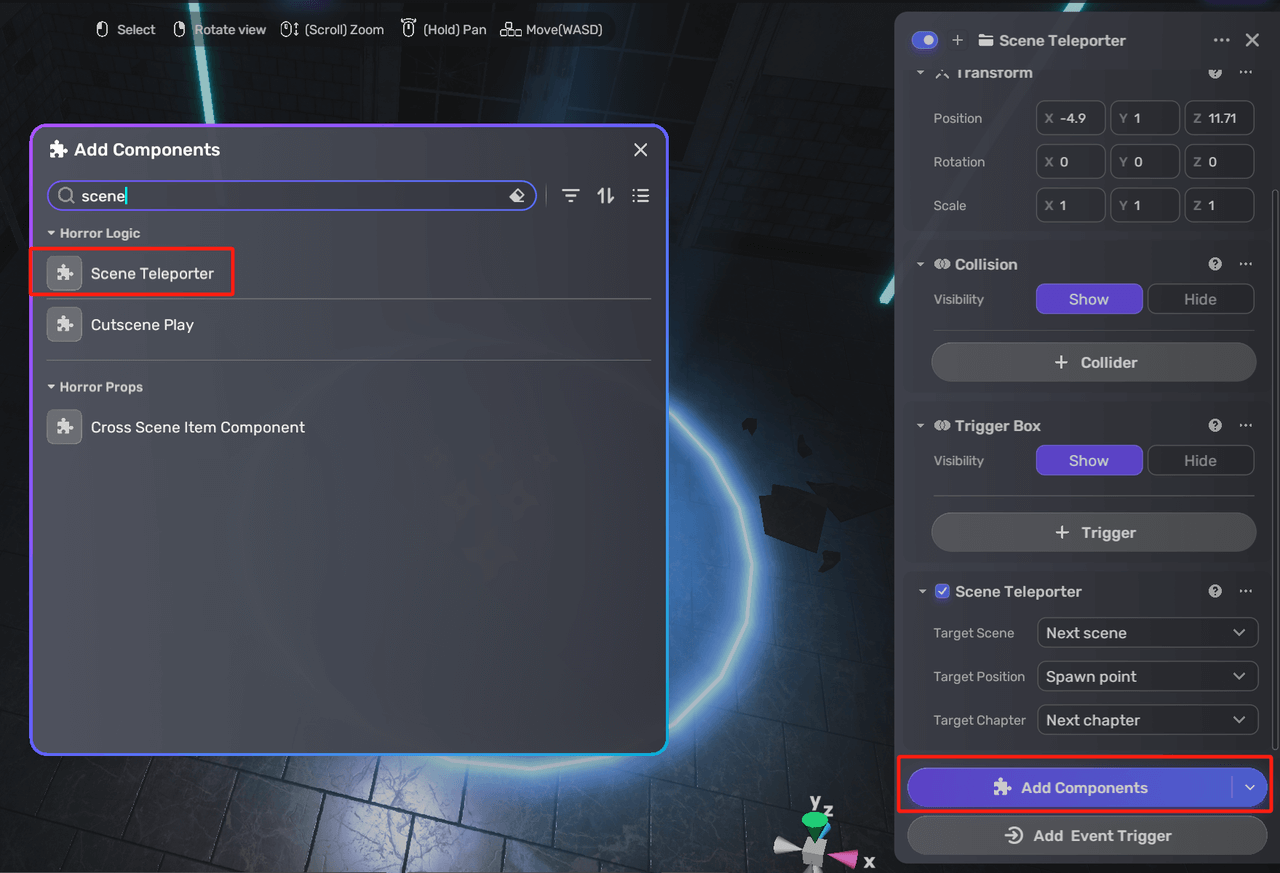Clear the search field with eraser icon
The image size is (1280, 873).
point(517,196)
